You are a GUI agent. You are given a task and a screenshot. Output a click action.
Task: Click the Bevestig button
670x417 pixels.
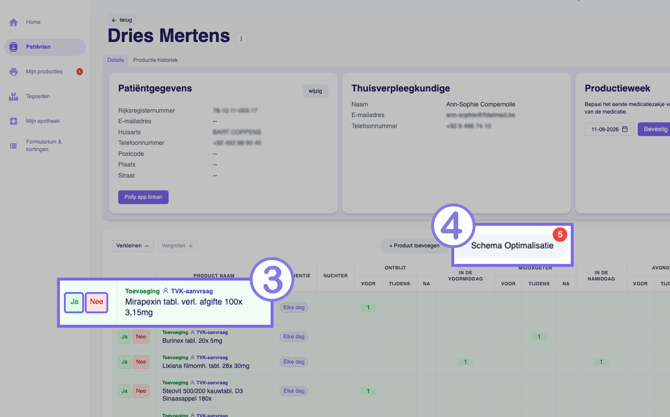pyautogui.click(x=655, y=129)
